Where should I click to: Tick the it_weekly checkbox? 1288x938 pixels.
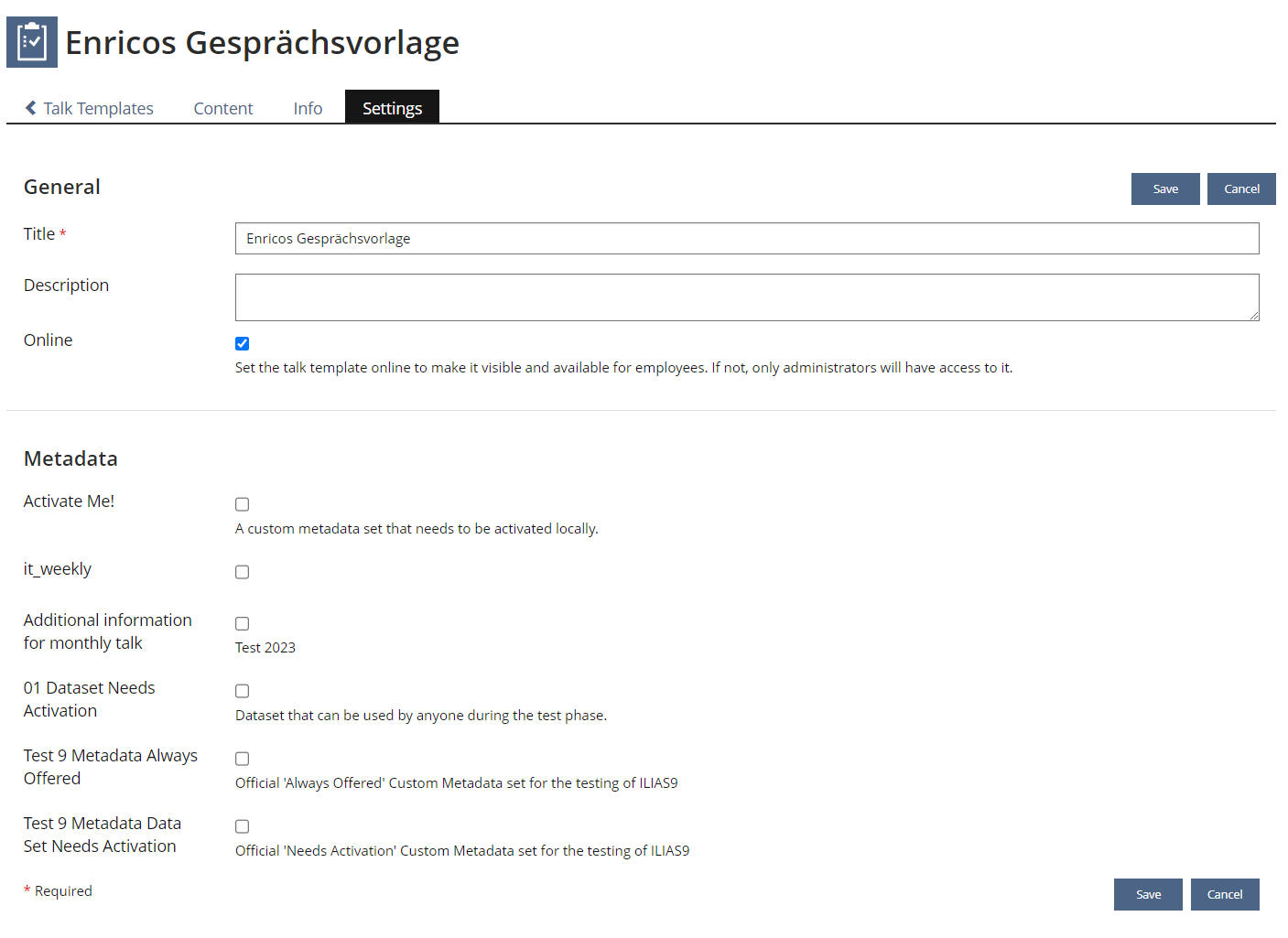(x=243, y=572)
